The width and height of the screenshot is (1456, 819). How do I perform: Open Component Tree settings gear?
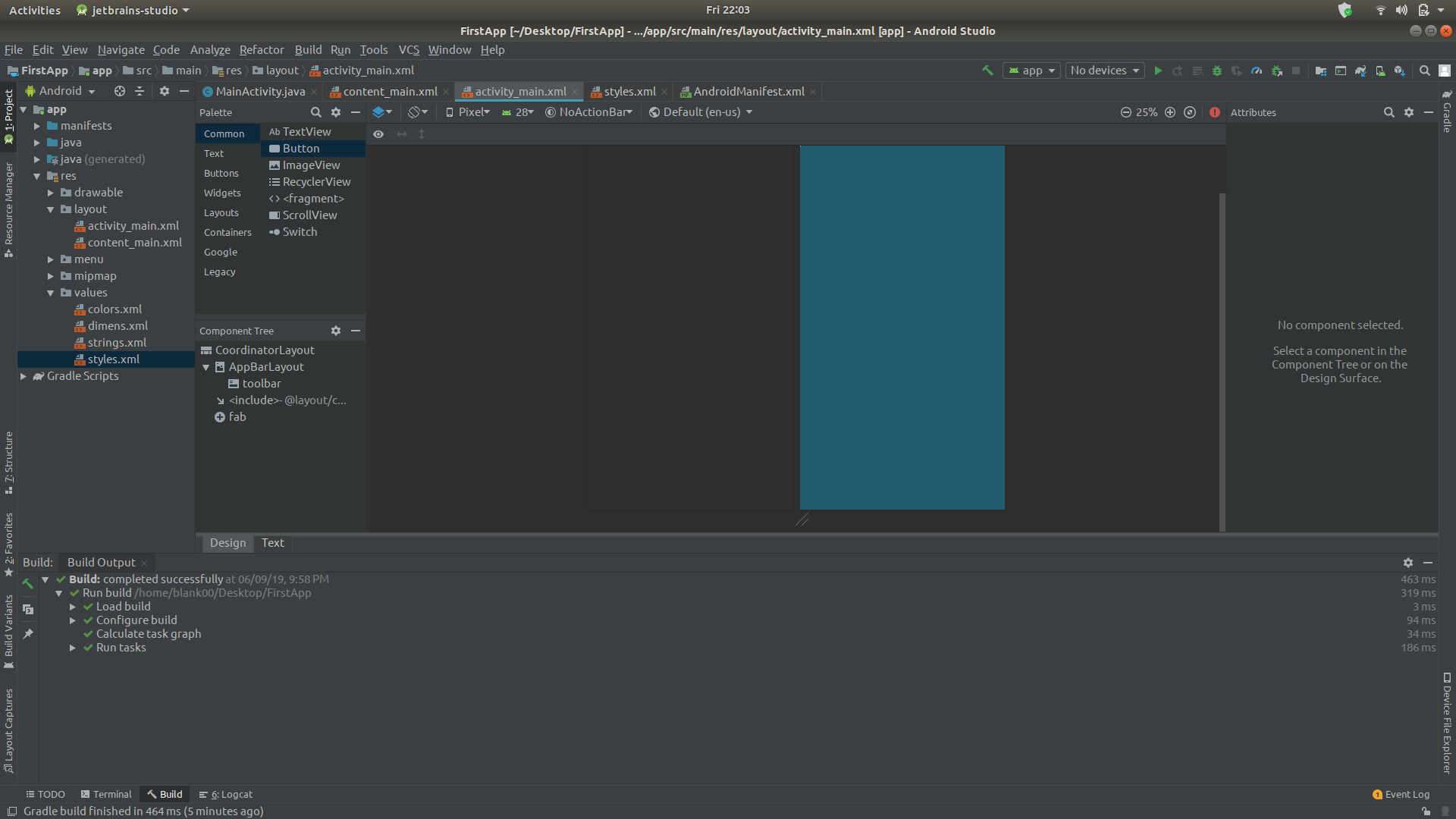click(x=336, y=331)
